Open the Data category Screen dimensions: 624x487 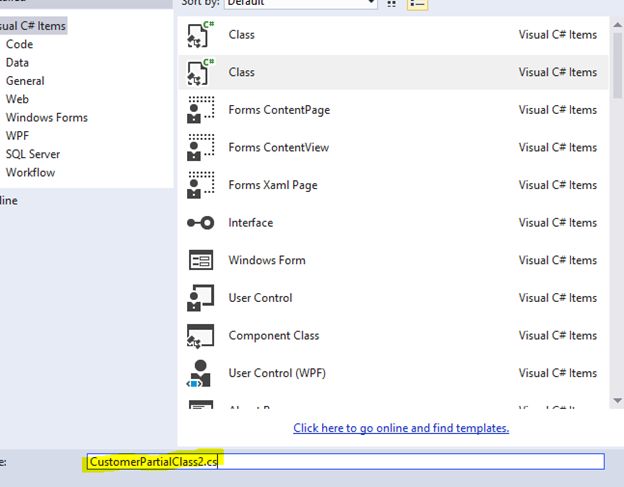tap(17, 62)
